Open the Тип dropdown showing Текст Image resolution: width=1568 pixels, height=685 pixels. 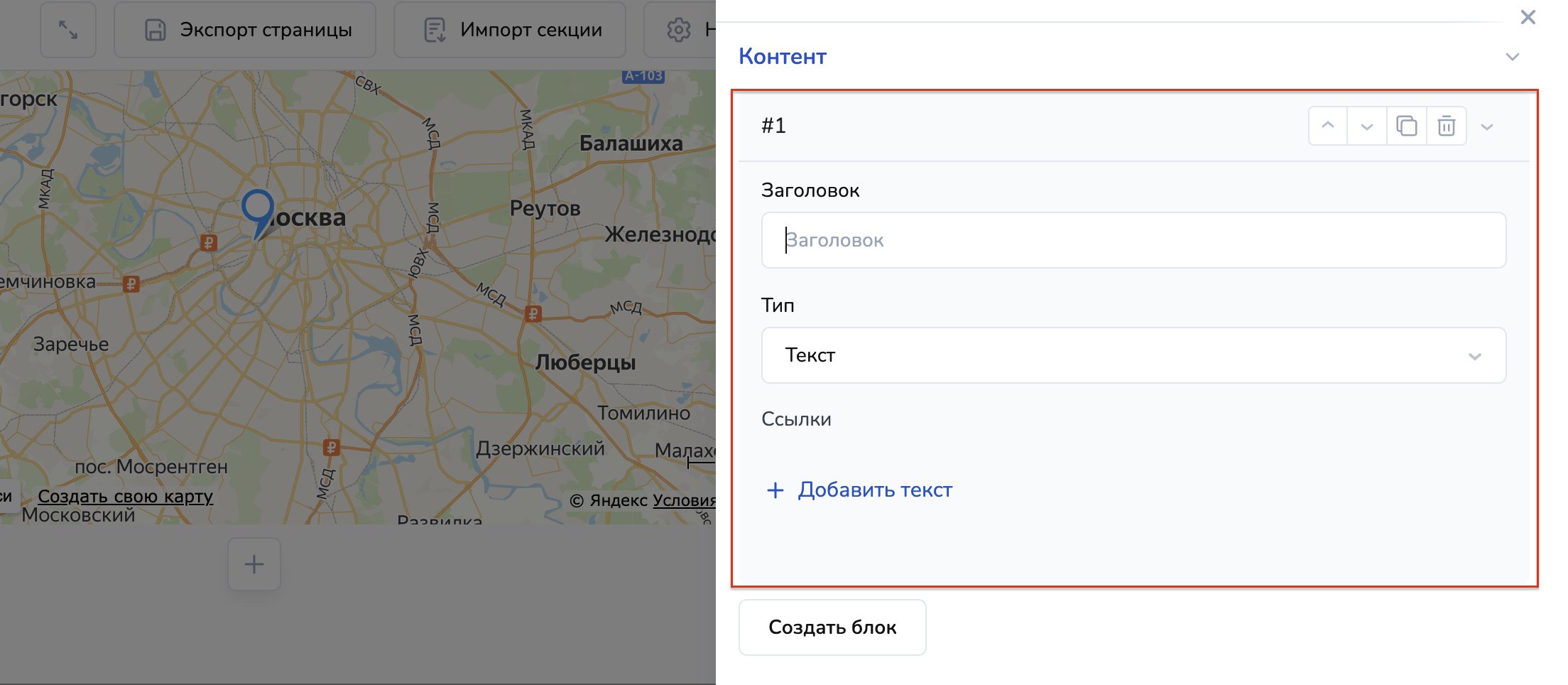1133,355
